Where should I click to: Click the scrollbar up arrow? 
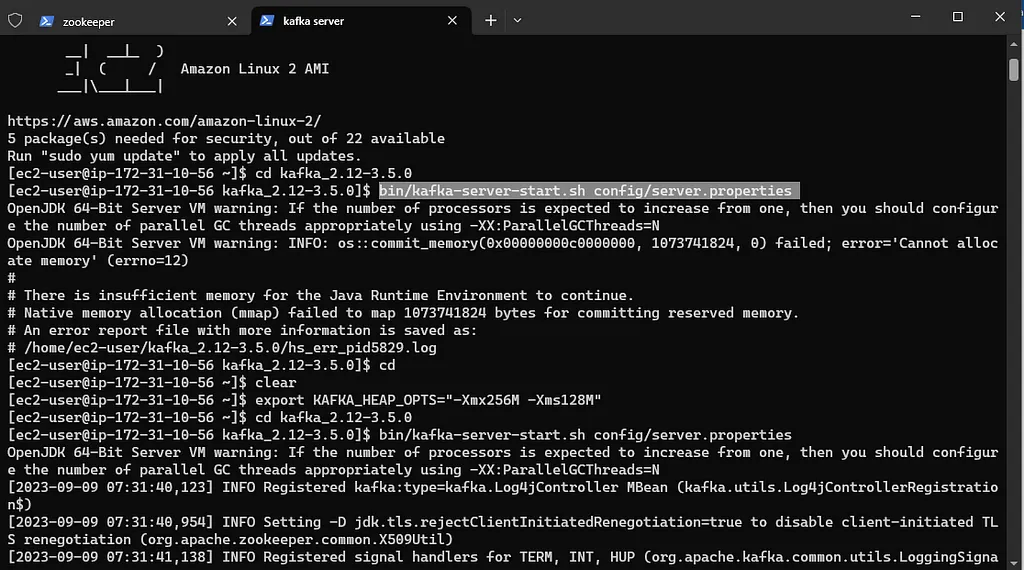[x=1014, y=44]
